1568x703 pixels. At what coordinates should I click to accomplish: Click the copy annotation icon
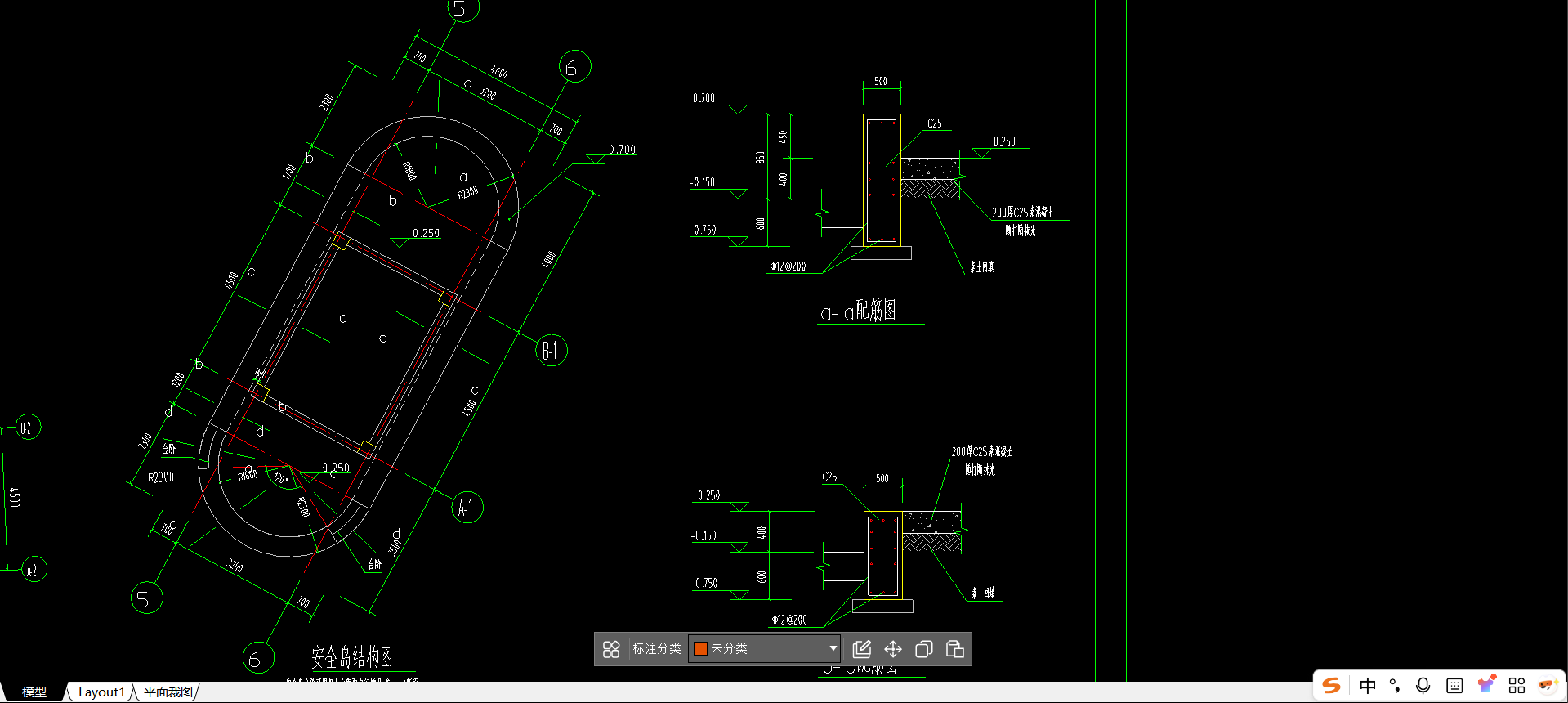(924, 649)
